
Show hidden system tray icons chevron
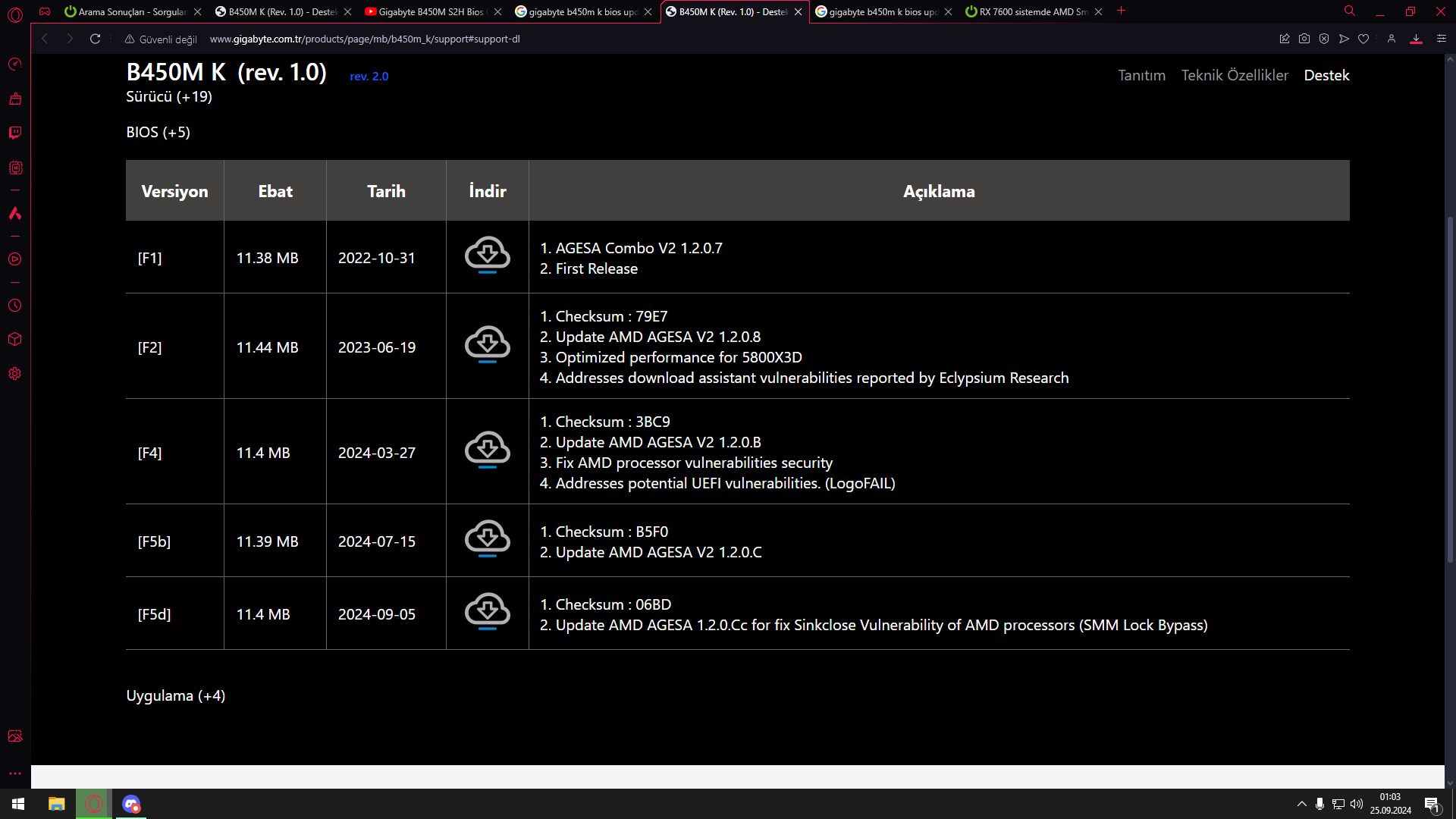[x=1302, y=804]
